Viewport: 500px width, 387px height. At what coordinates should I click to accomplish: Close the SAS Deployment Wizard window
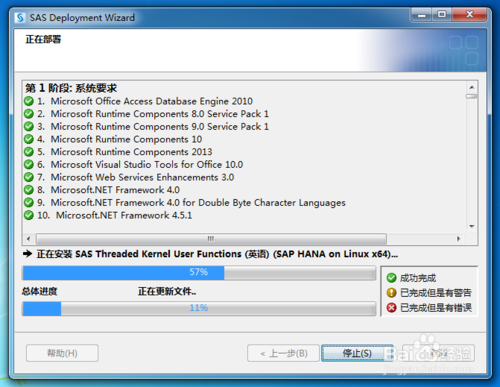469,15
